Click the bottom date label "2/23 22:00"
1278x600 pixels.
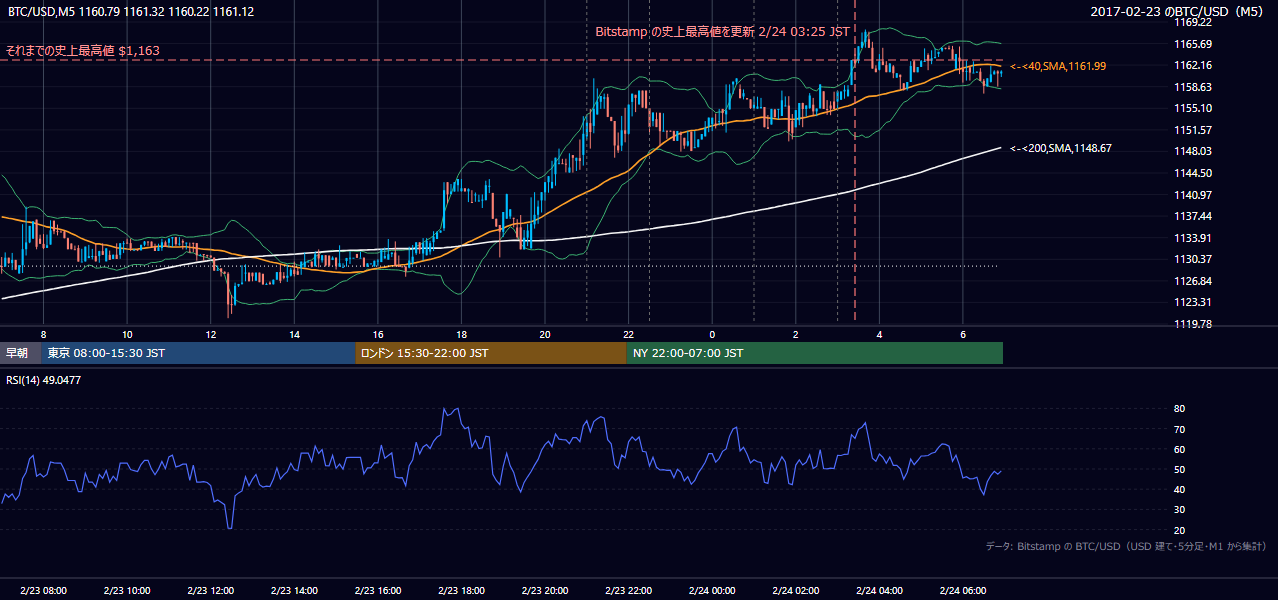(629, 591)
